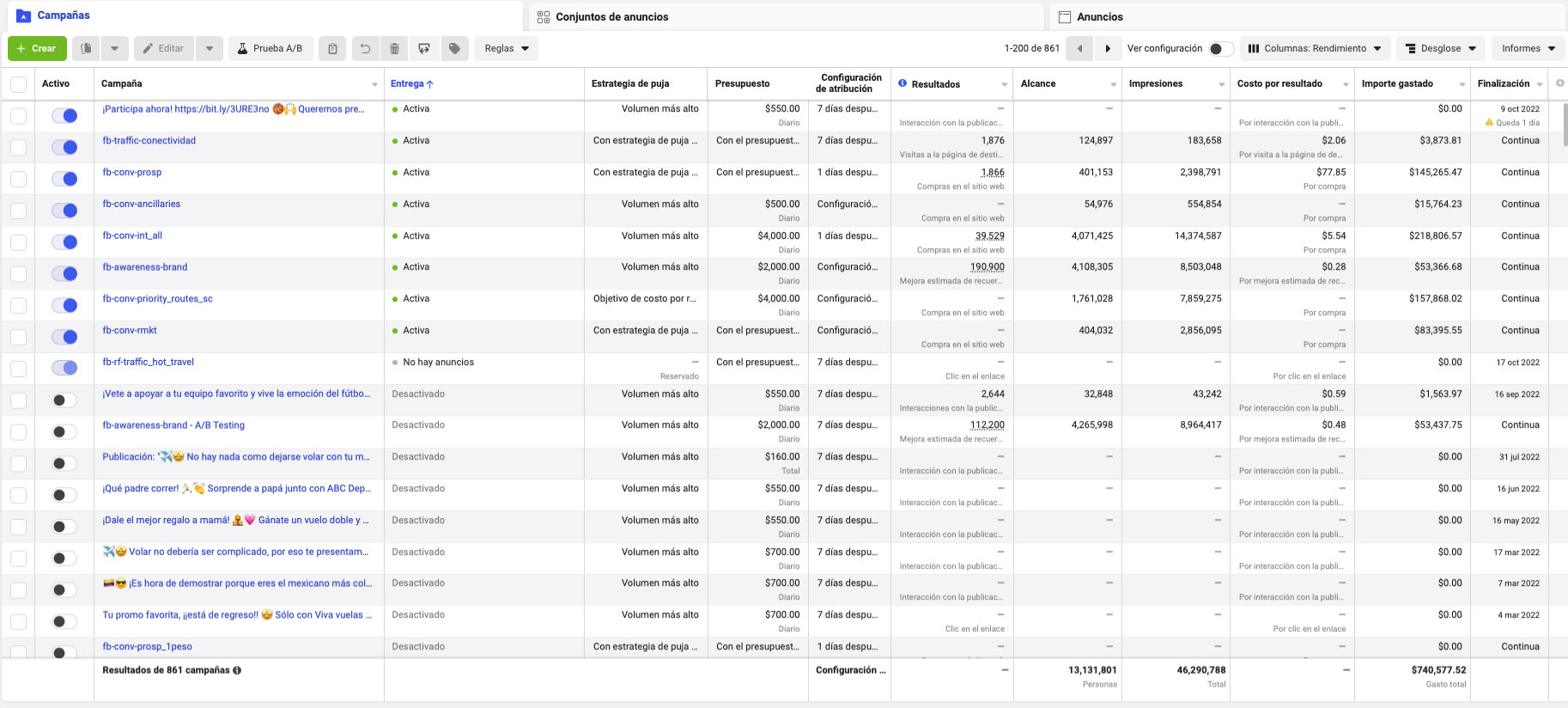Open the fb-conv-rmkt campaign link
1568x708 pixels.
[x=130, y=331]
